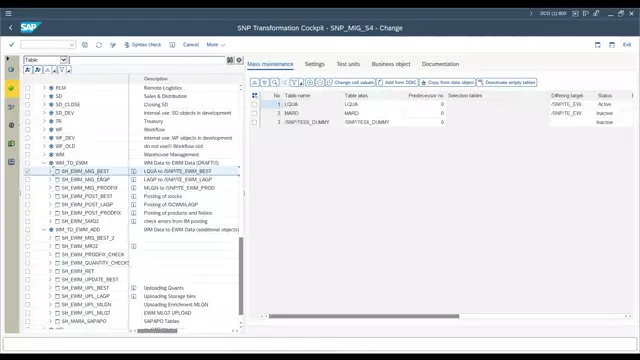
Task: Click the Exit button
Action: pos(627,44)
